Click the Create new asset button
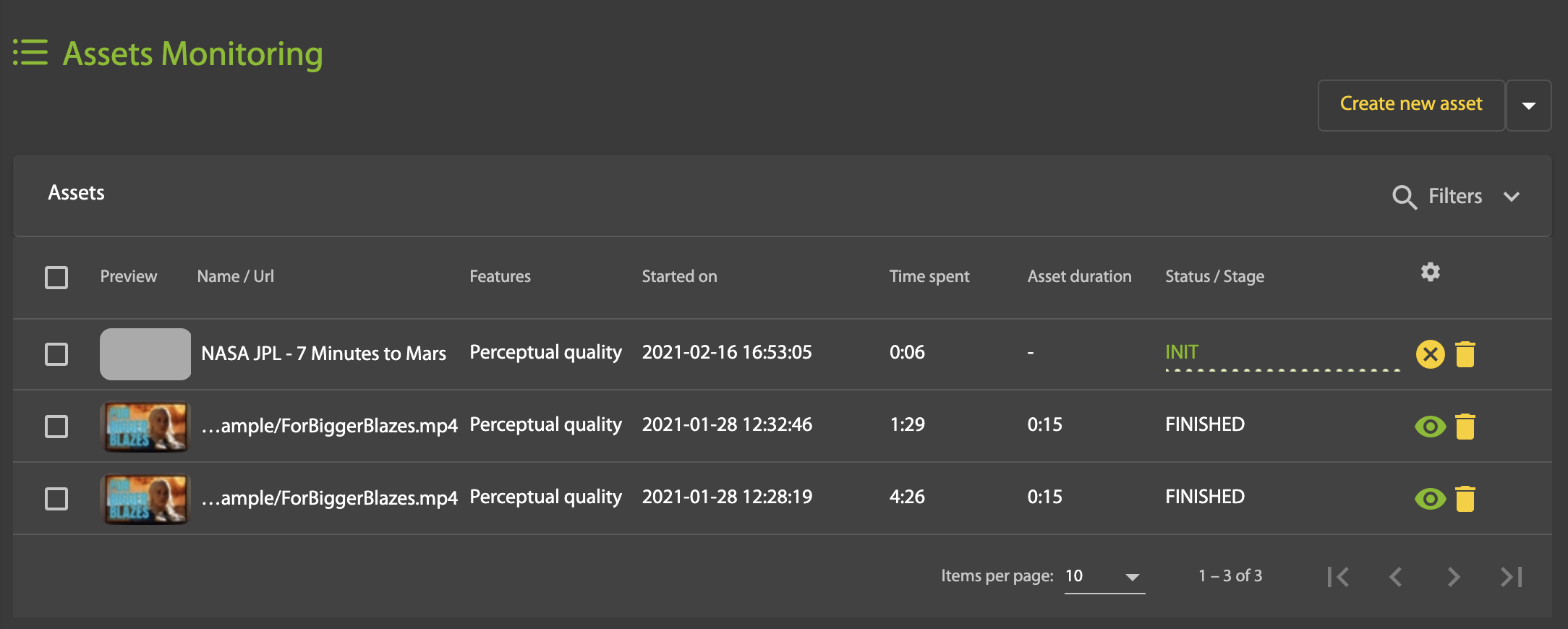 coord(1411,106)
